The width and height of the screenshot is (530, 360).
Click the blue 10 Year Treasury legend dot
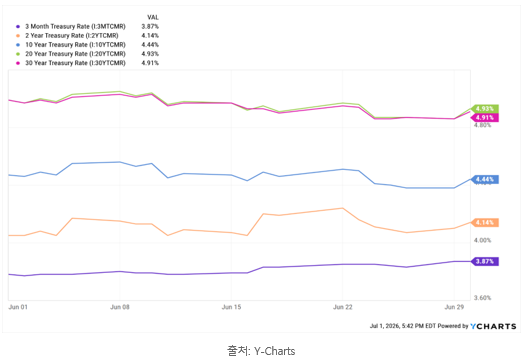coord(18,45)
